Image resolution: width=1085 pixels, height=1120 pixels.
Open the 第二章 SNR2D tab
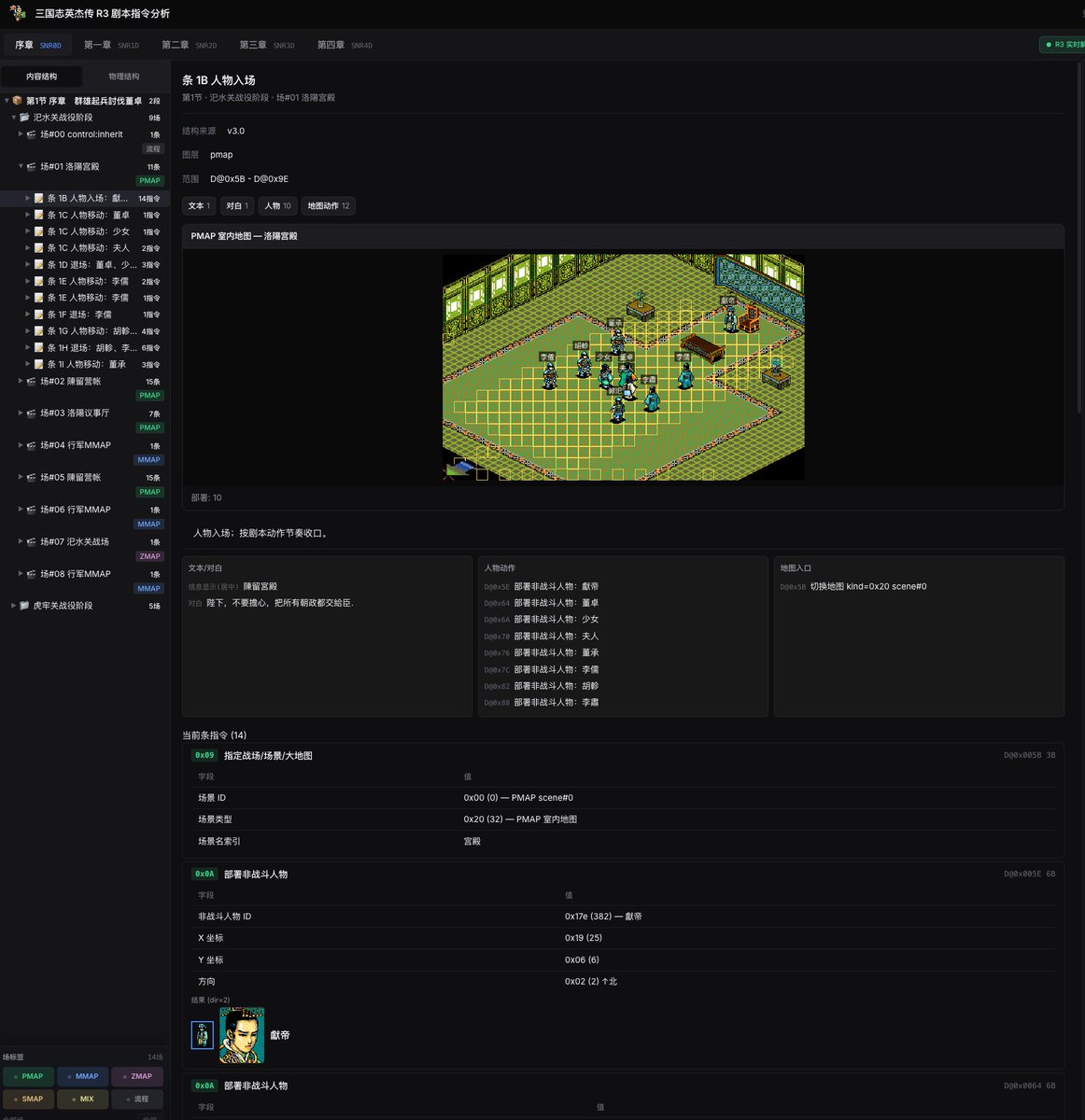pyautogui.click(x=189, y=45)
